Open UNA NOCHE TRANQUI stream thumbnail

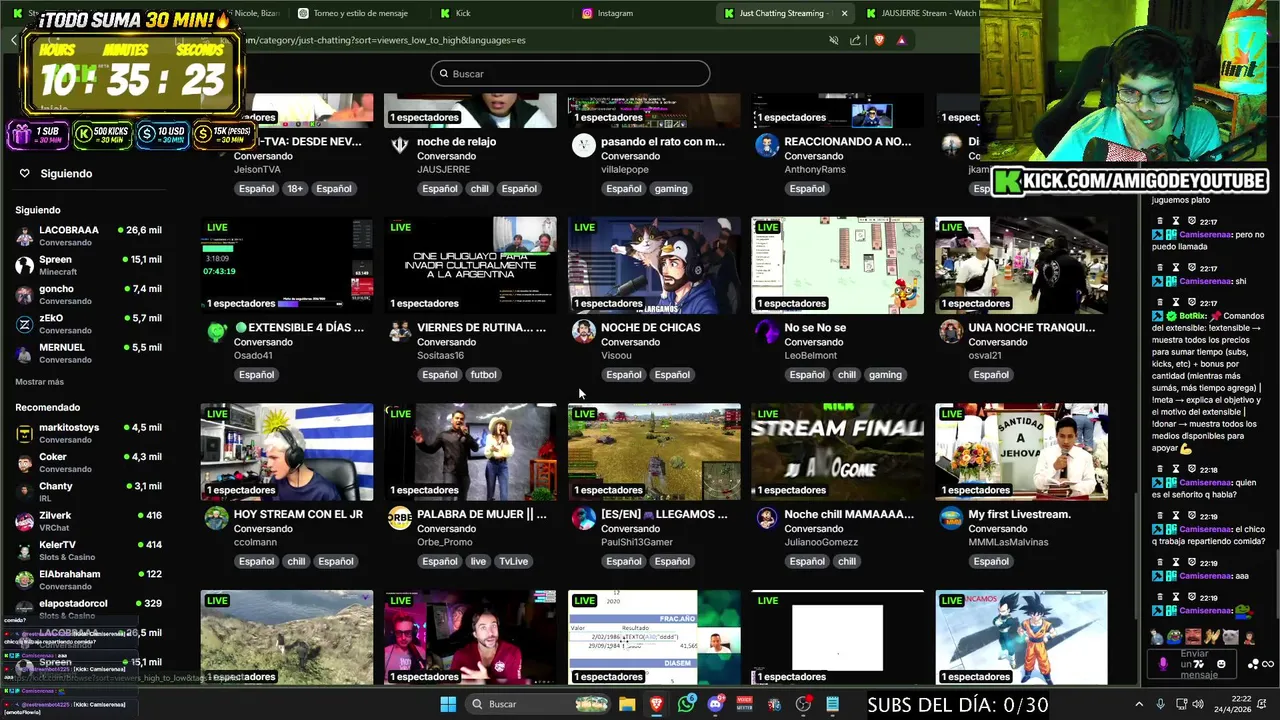(1021, 265)
